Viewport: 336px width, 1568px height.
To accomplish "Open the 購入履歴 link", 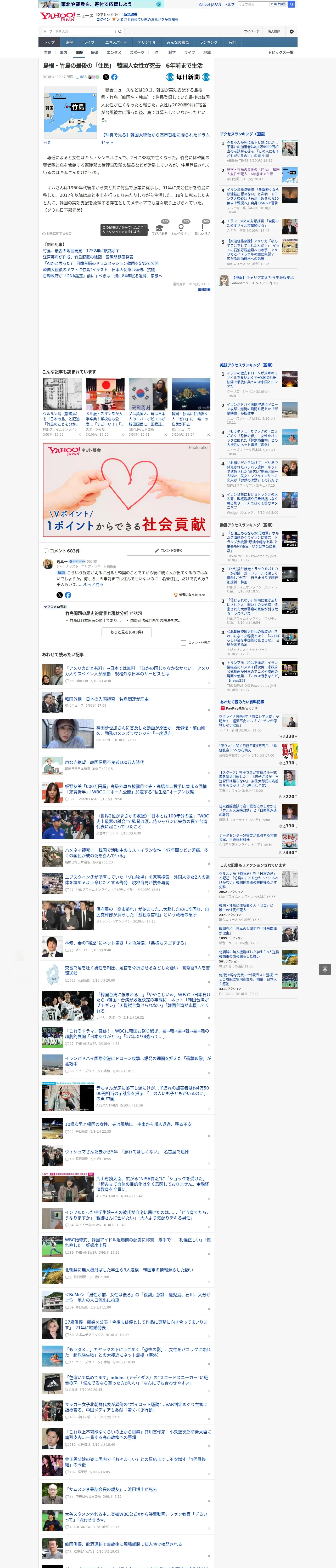I will pos(274,32).
